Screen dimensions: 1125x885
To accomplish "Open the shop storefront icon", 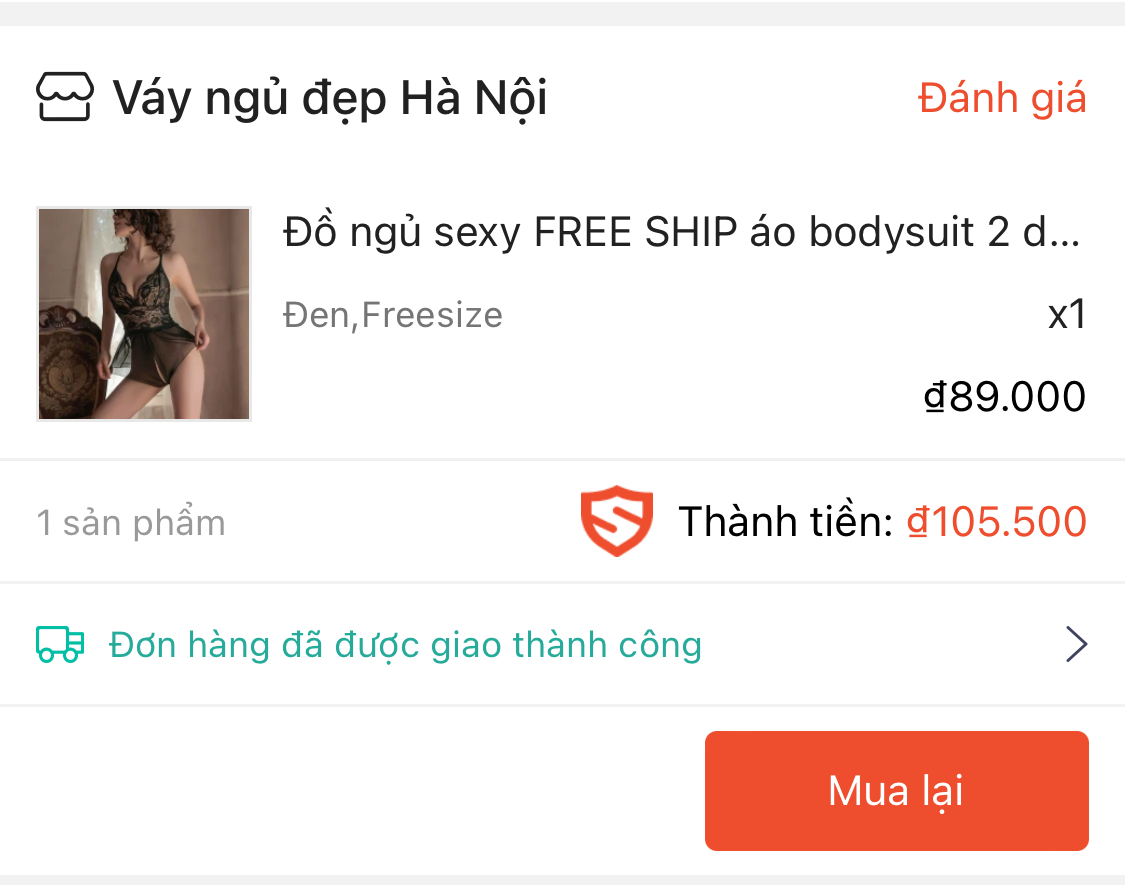I will 65,96.
